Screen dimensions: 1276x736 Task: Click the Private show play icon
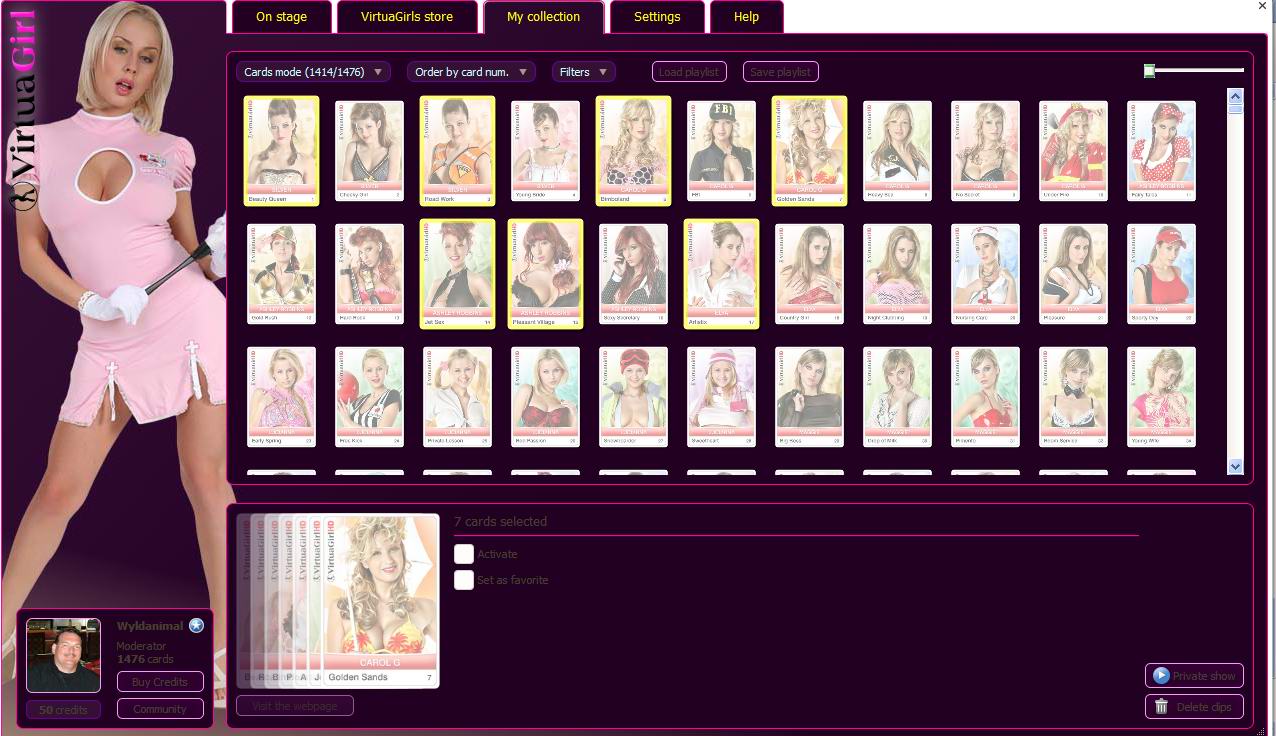tap(1161, 676)
